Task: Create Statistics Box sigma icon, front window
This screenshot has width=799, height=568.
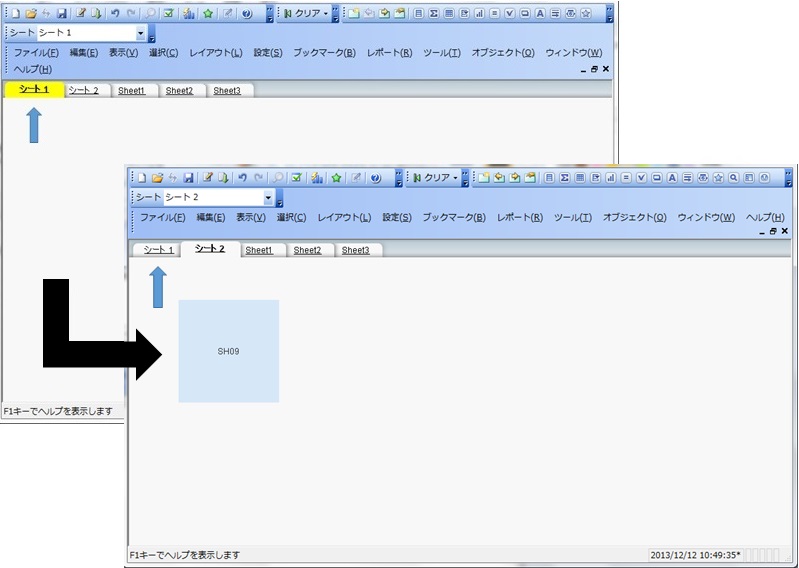Action: [565, 177]
